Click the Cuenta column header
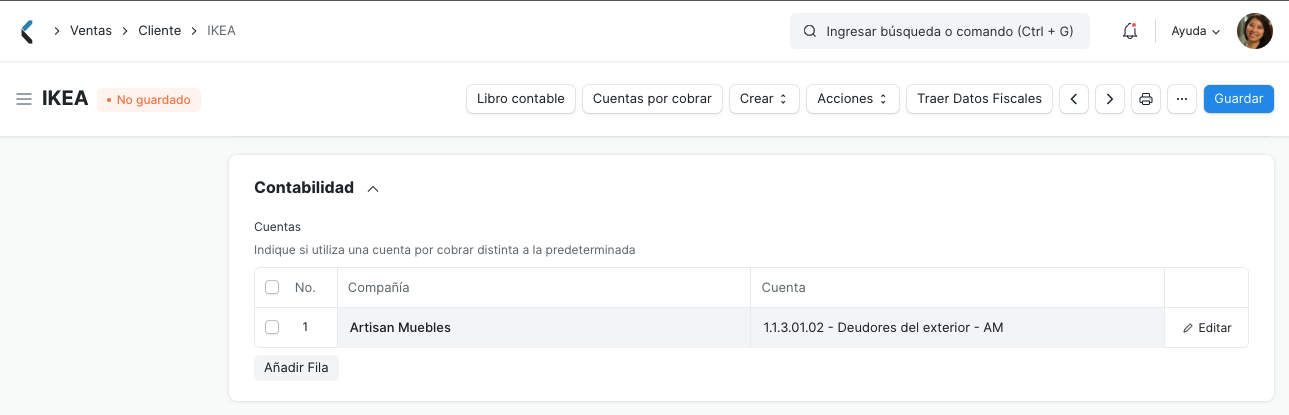1289x415 pixels. tap(957, 288)
